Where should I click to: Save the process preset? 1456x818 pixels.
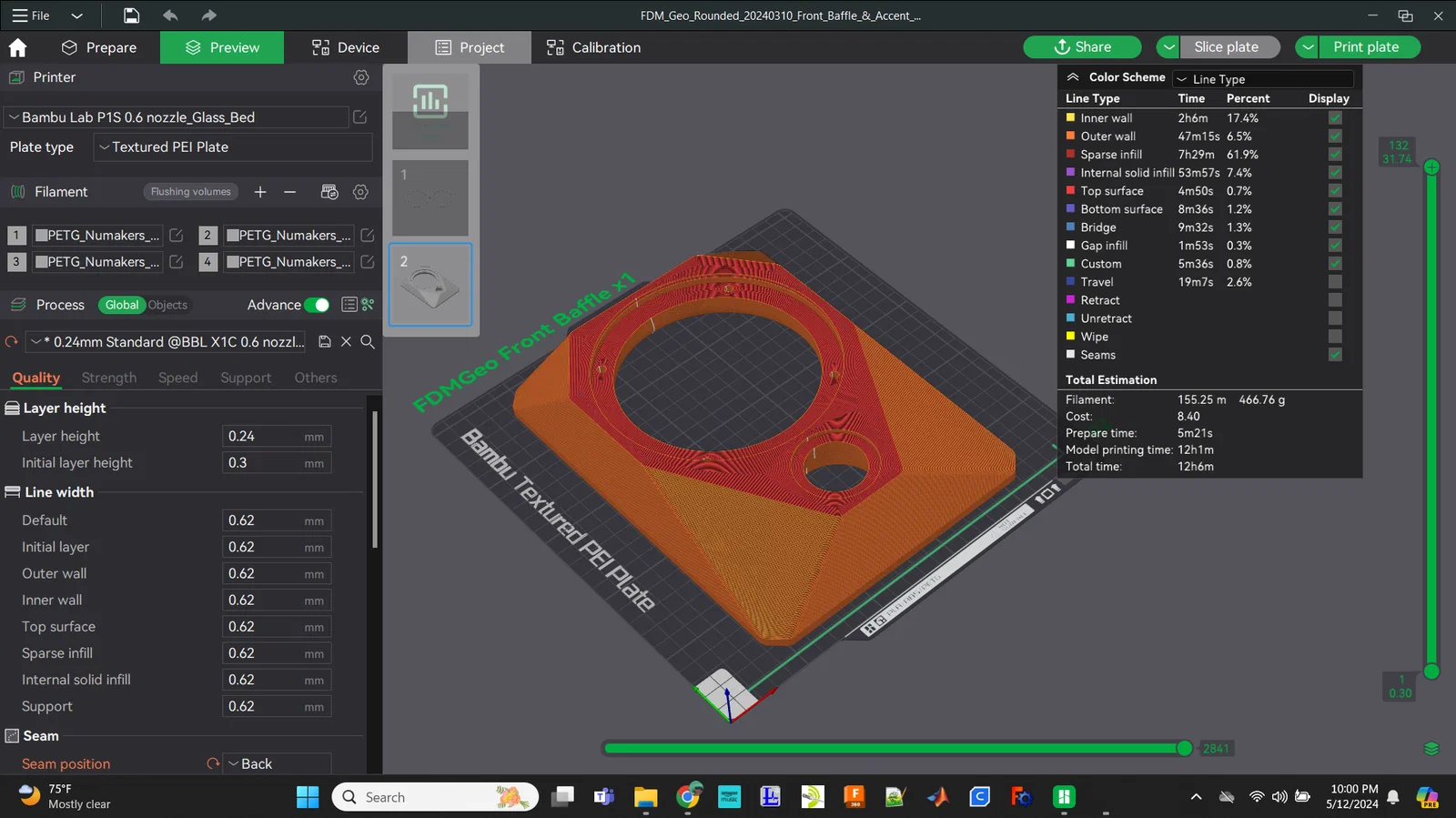click(325, 342)
